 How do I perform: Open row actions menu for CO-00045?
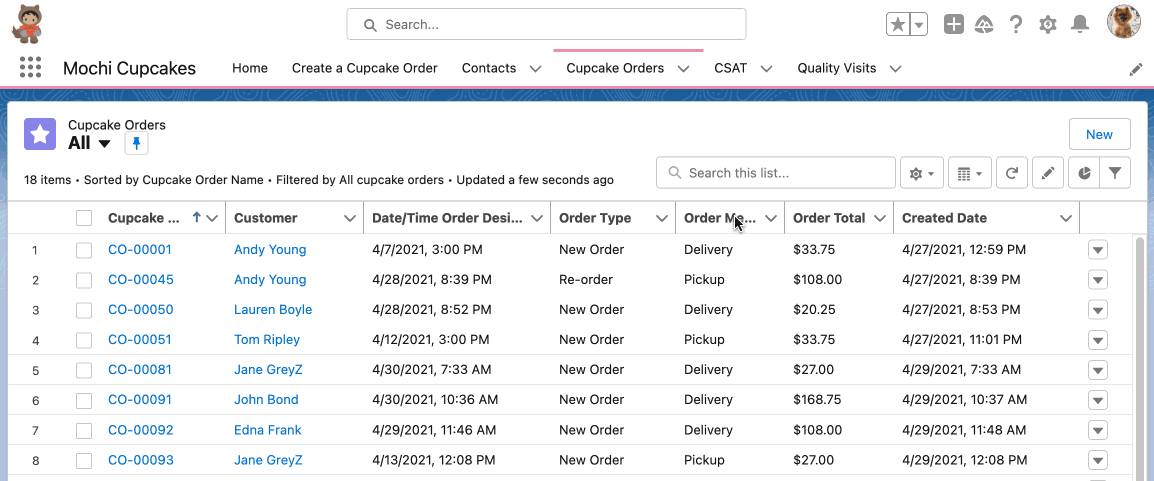1098,280
